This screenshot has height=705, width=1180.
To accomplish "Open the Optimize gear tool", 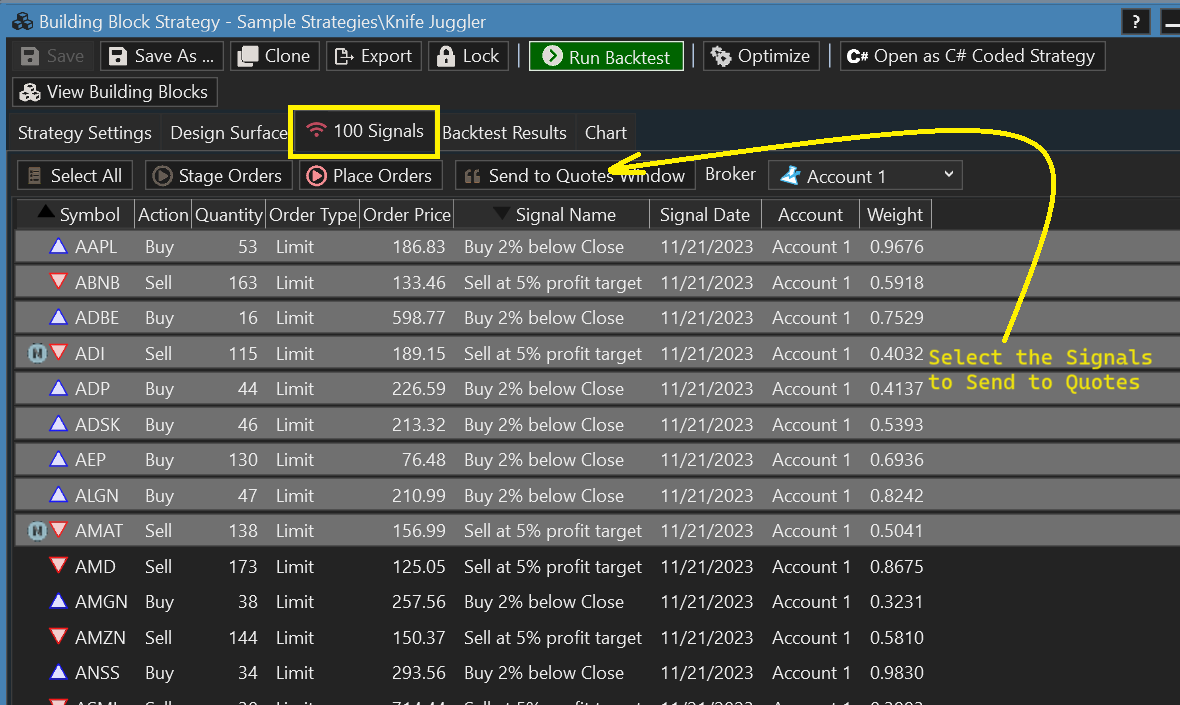I will point(762,57).
